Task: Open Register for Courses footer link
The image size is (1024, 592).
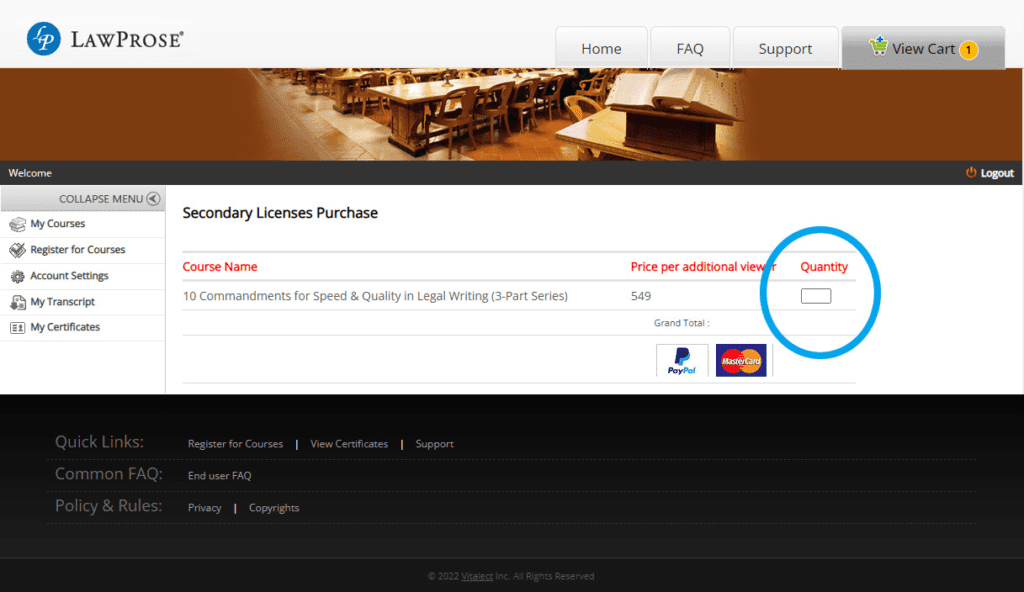Action: [235, 444]
